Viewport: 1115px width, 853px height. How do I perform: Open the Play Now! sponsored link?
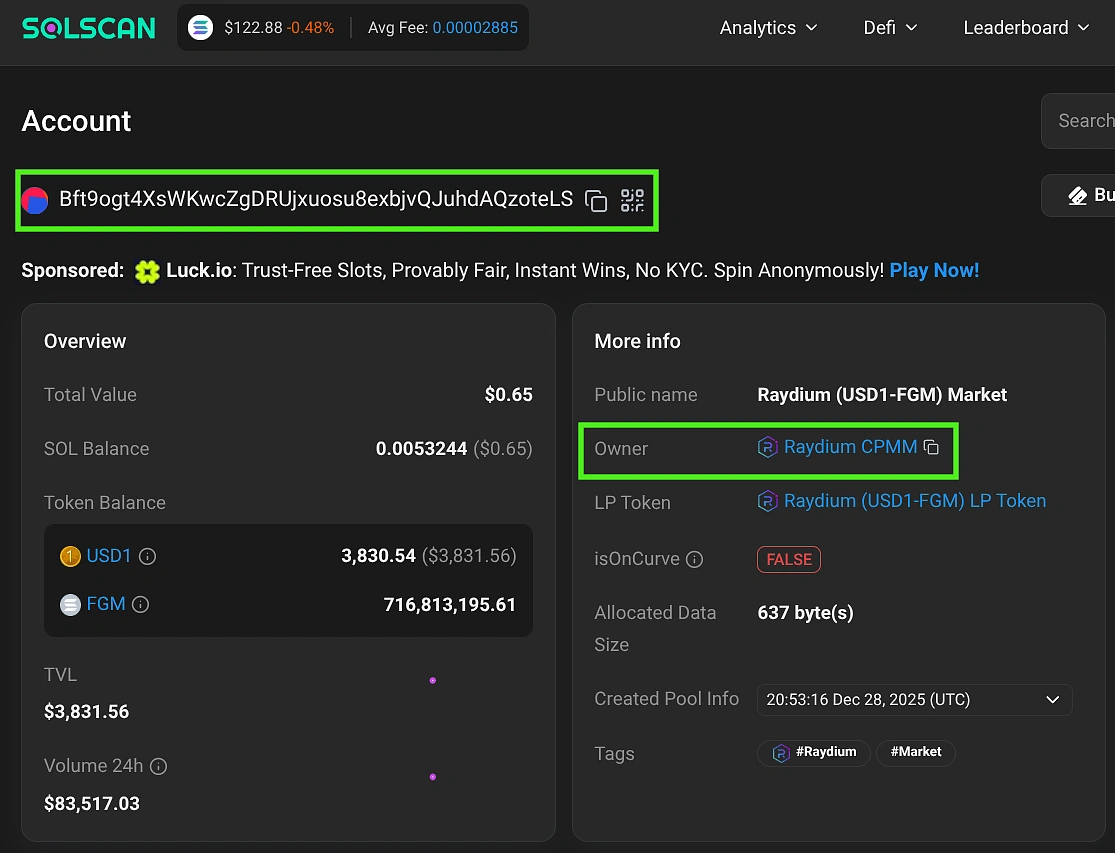[934, 270]
